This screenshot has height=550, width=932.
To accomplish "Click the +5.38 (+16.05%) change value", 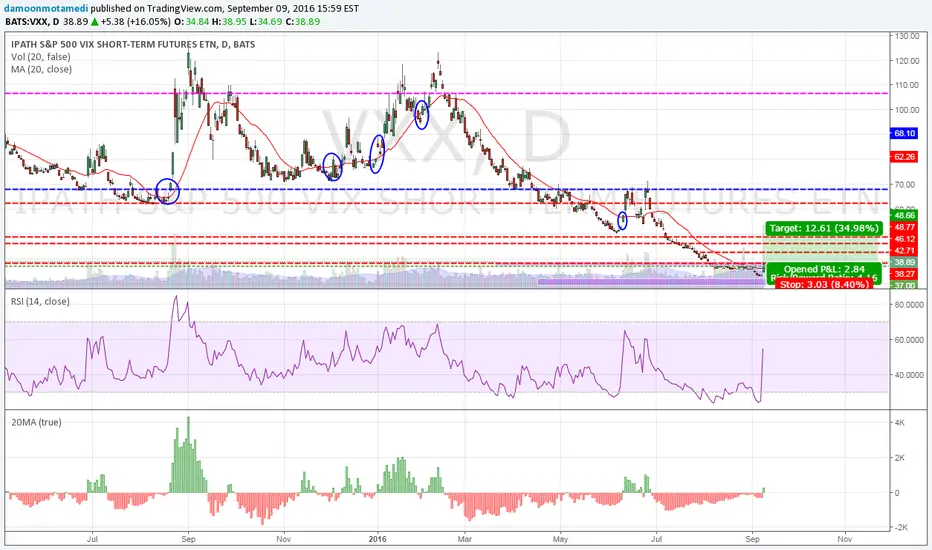I will click(x=136, y=21).
